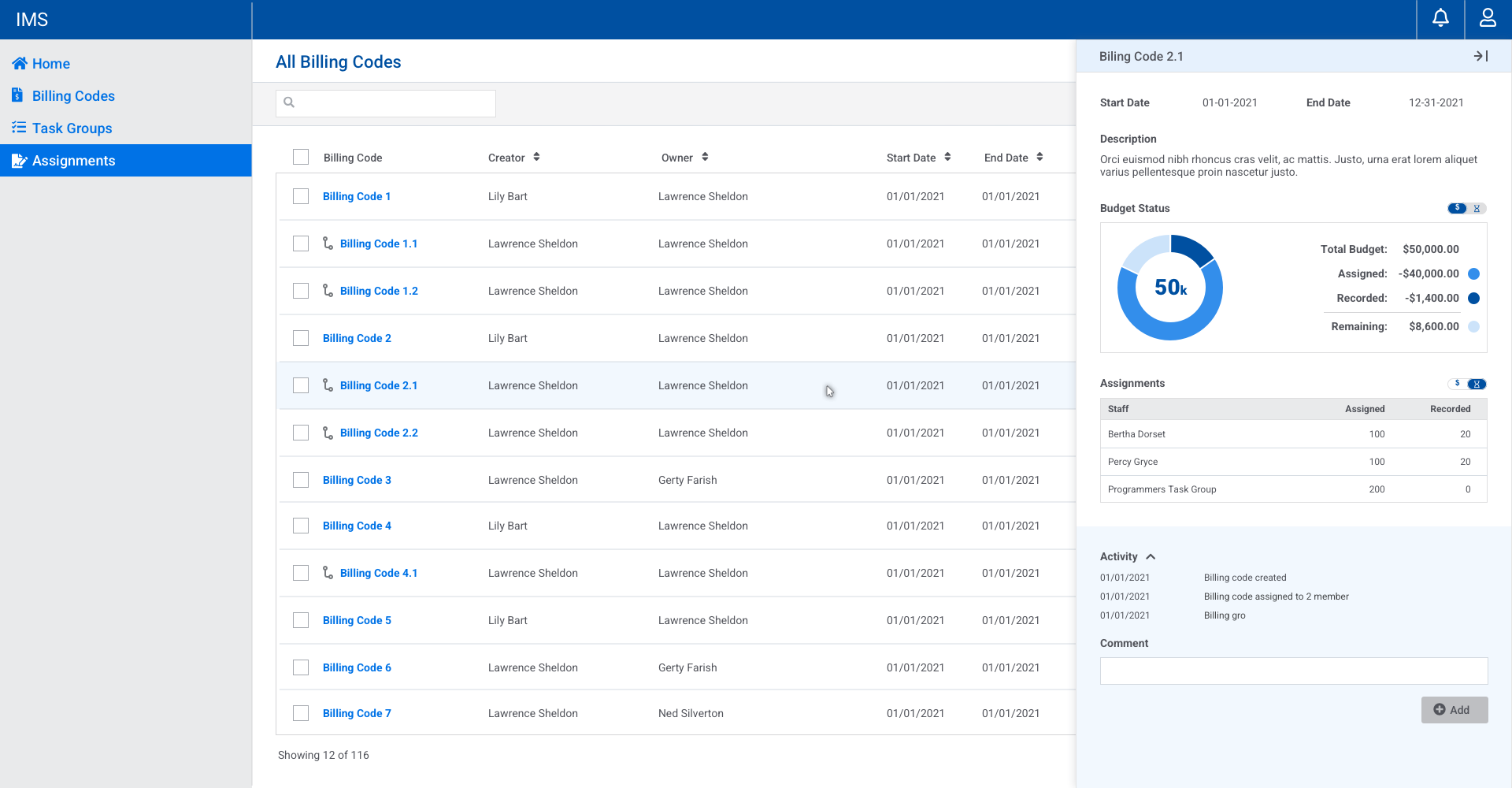Collapse the Activity section chevron
1512x788 pixels.
1151,556
